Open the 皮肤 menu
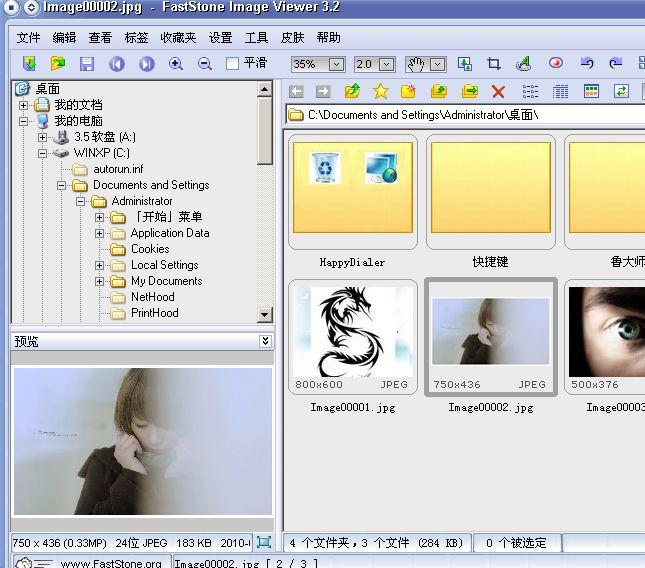The height and width of the screenshot is (568, 645). point(292,38)
